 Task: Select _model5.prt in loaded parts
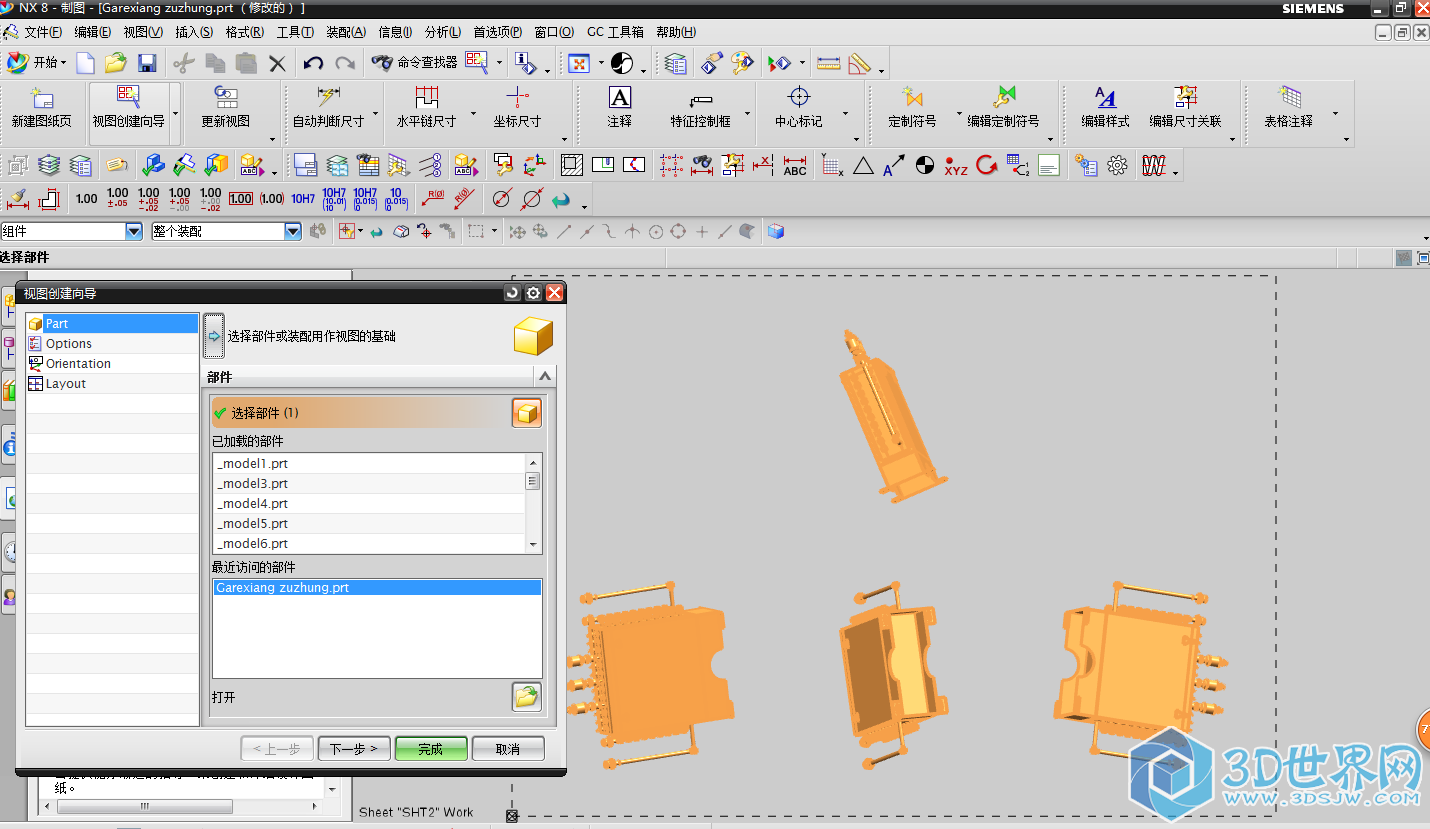[368, 523]
